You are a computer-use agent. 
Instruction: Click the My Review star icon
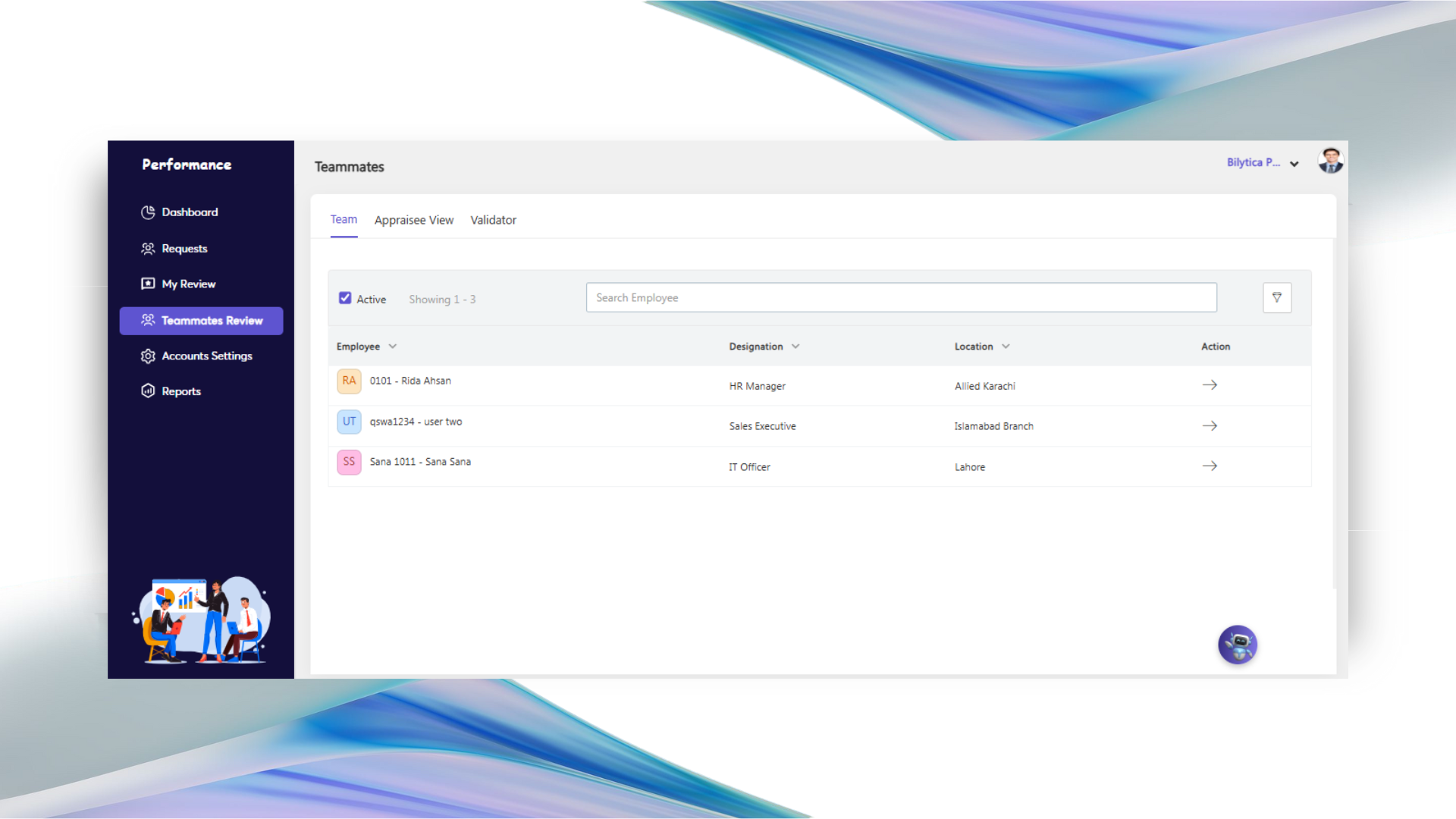(148, 284)
